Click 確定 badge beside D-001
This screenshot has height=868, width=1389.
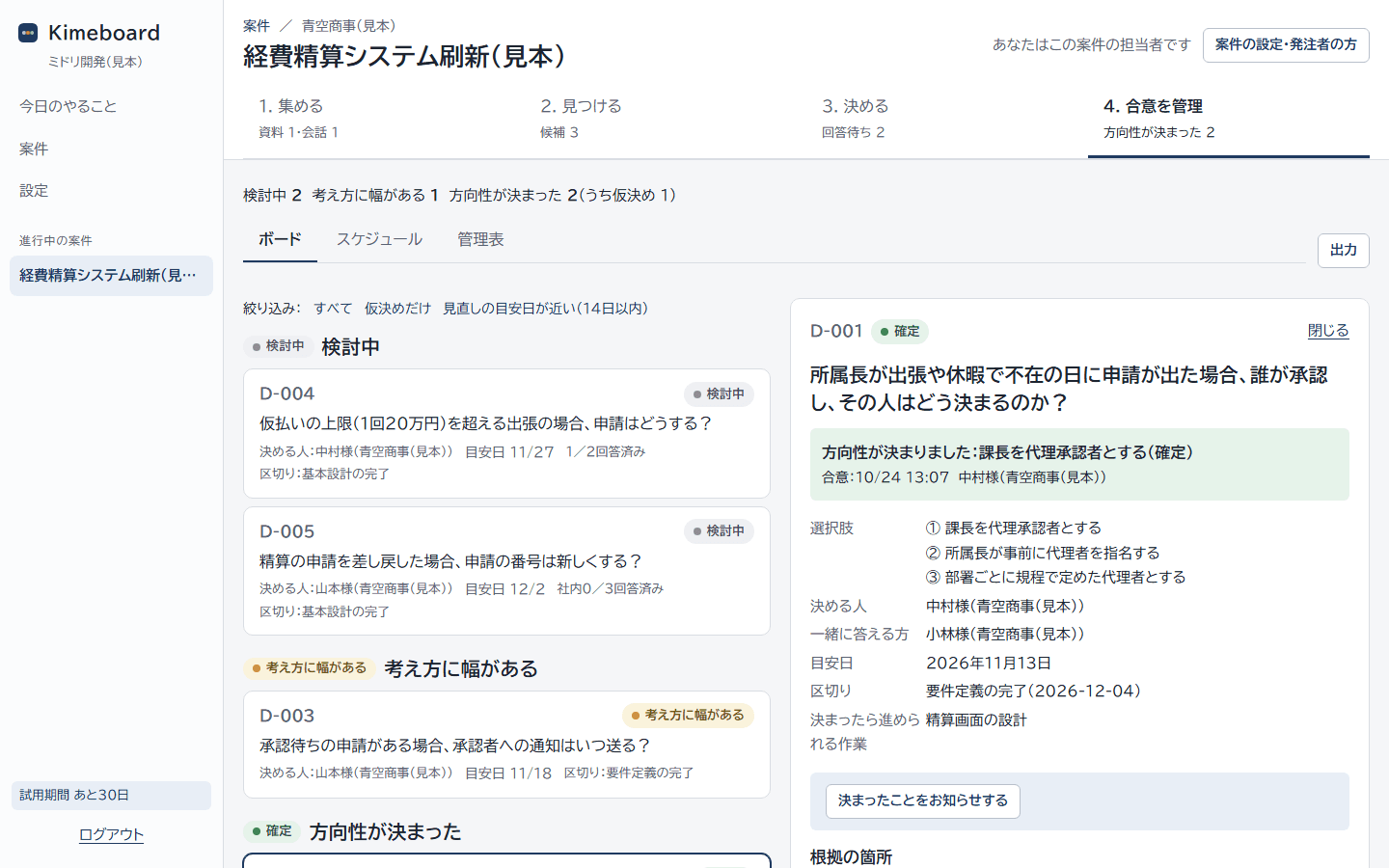click(x=900, y=332)
